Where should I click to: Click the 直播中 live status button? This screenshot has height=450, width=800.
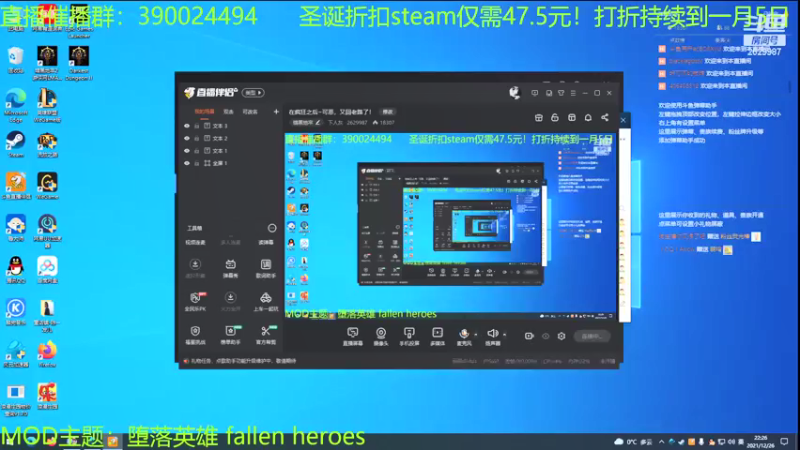coord(592,336)
